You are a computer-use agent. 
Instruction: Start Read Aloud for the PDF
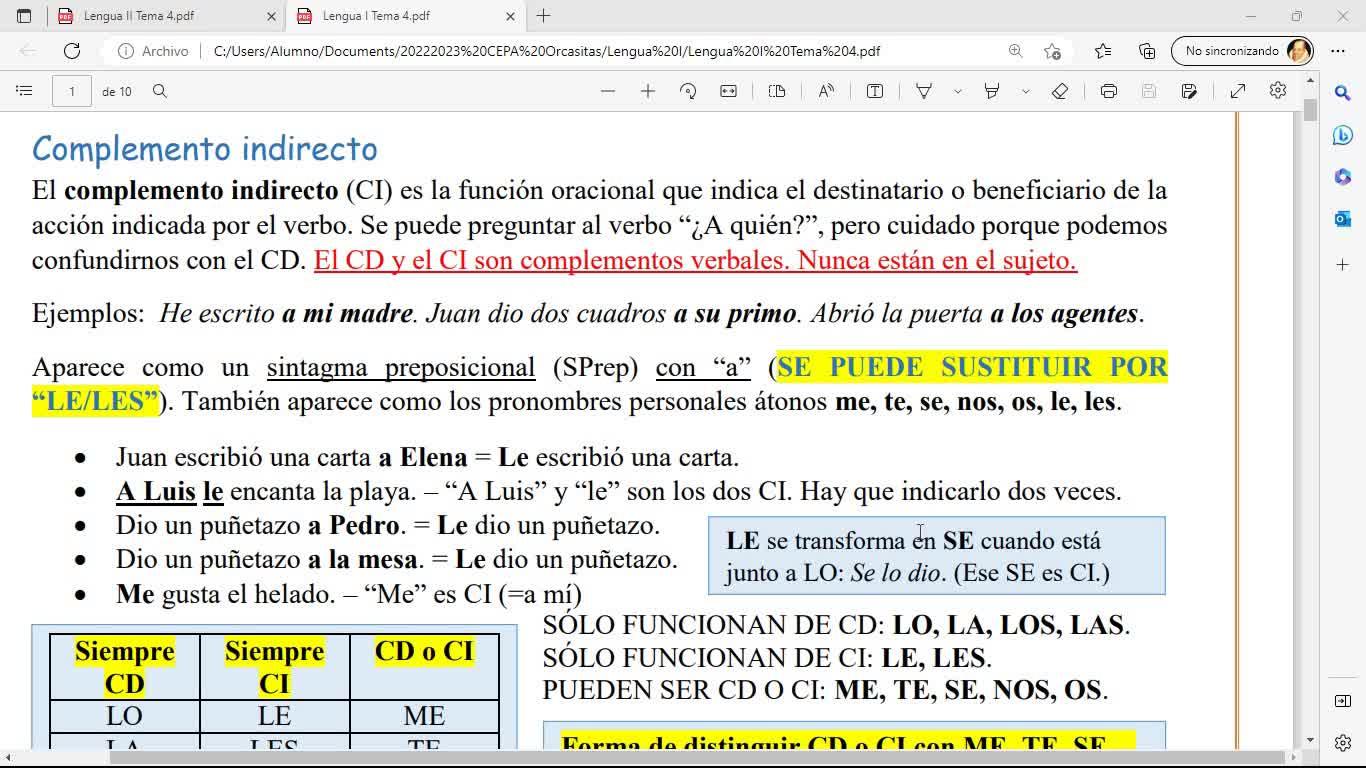[826, 91]
